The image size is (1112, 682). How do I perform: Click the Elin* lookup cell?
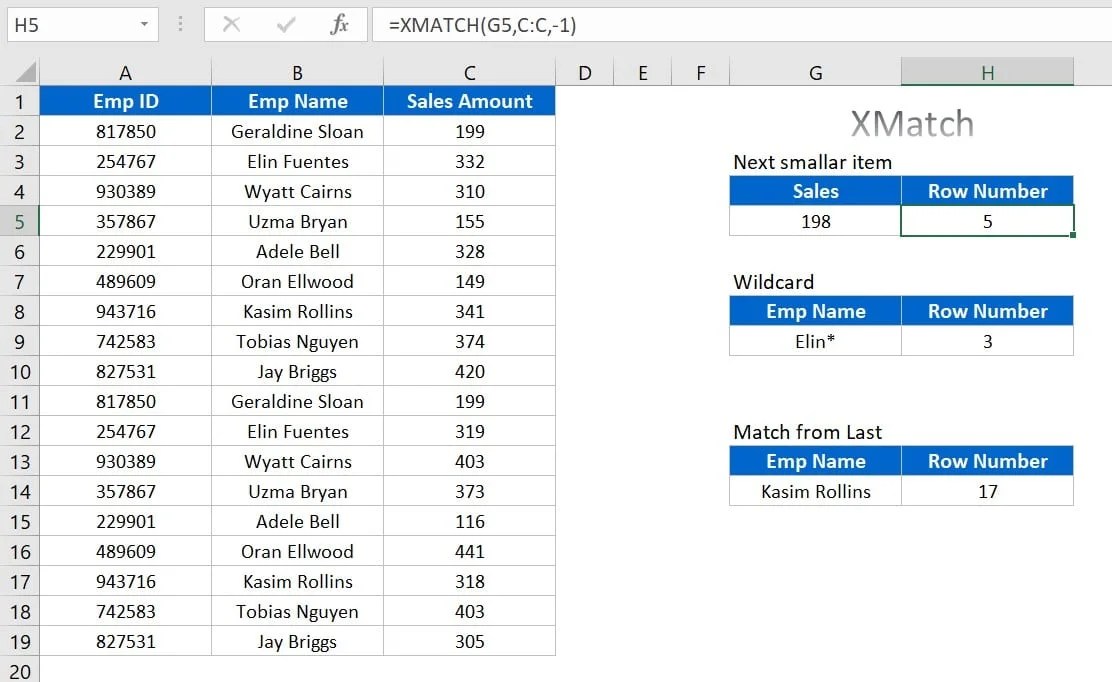tap(816, 342)
